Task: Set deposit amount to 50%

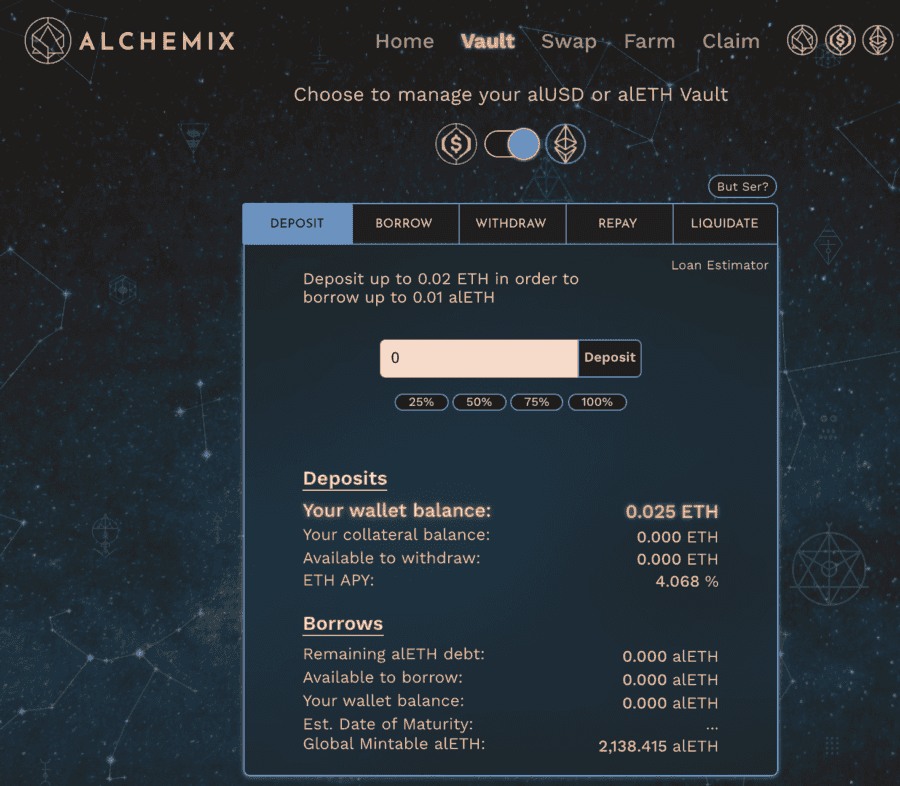Action: click(479, 402)
